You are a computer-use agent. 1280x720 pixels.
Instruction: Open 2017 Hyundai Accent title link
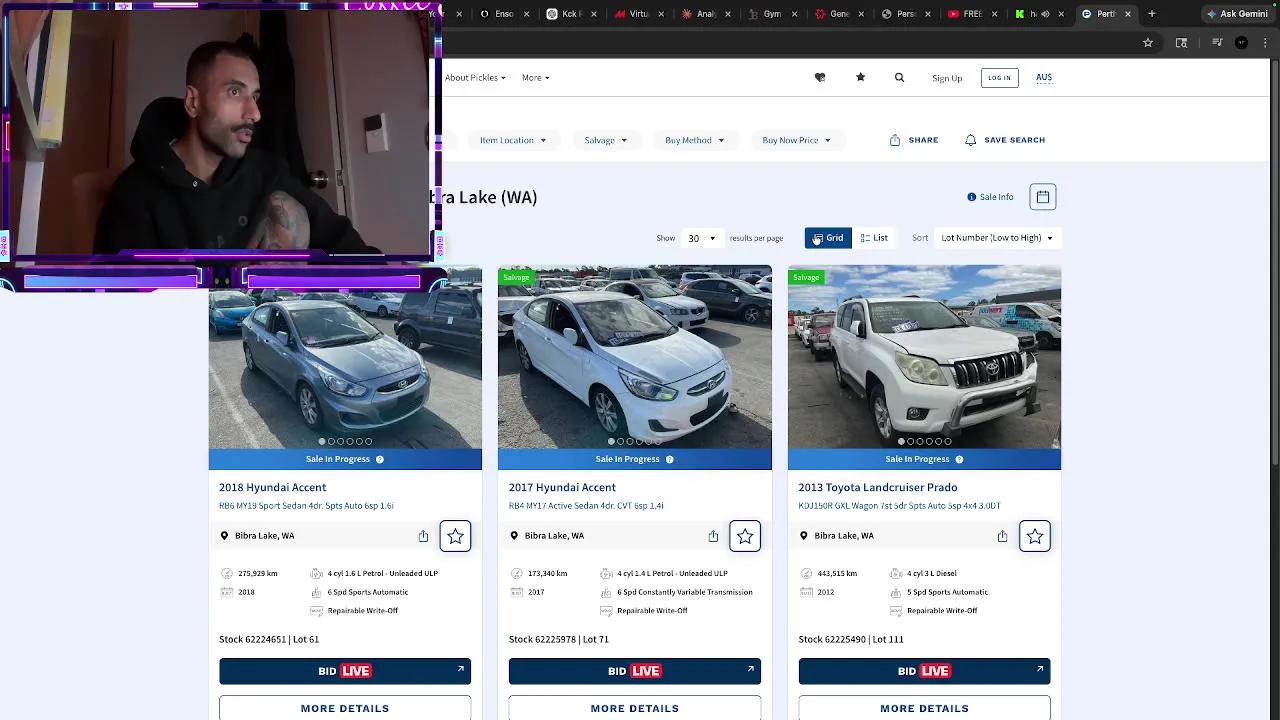(x=562, y=487)
